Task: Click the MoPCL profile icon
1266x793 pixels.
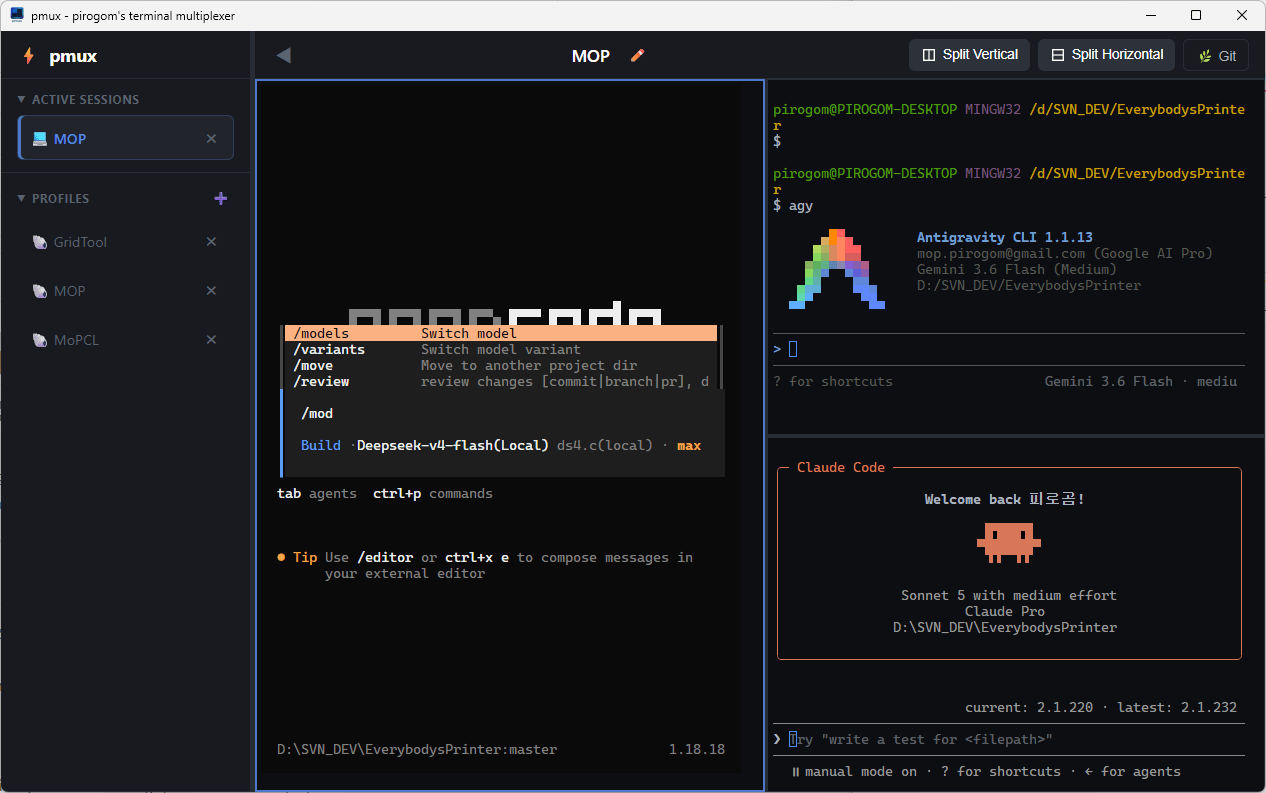Action: pos(40,340)
